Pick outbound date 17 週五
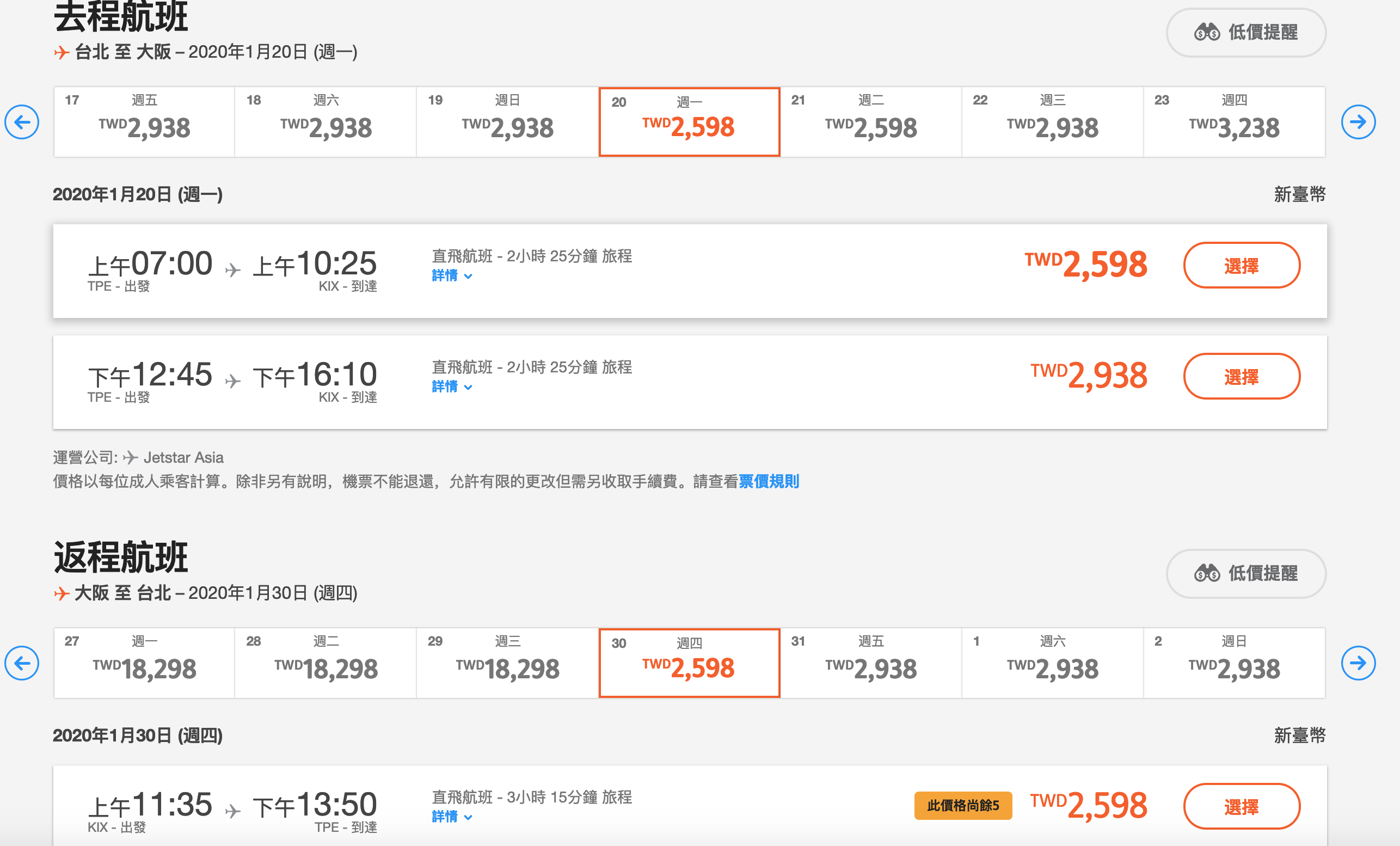 click(144, 121)
